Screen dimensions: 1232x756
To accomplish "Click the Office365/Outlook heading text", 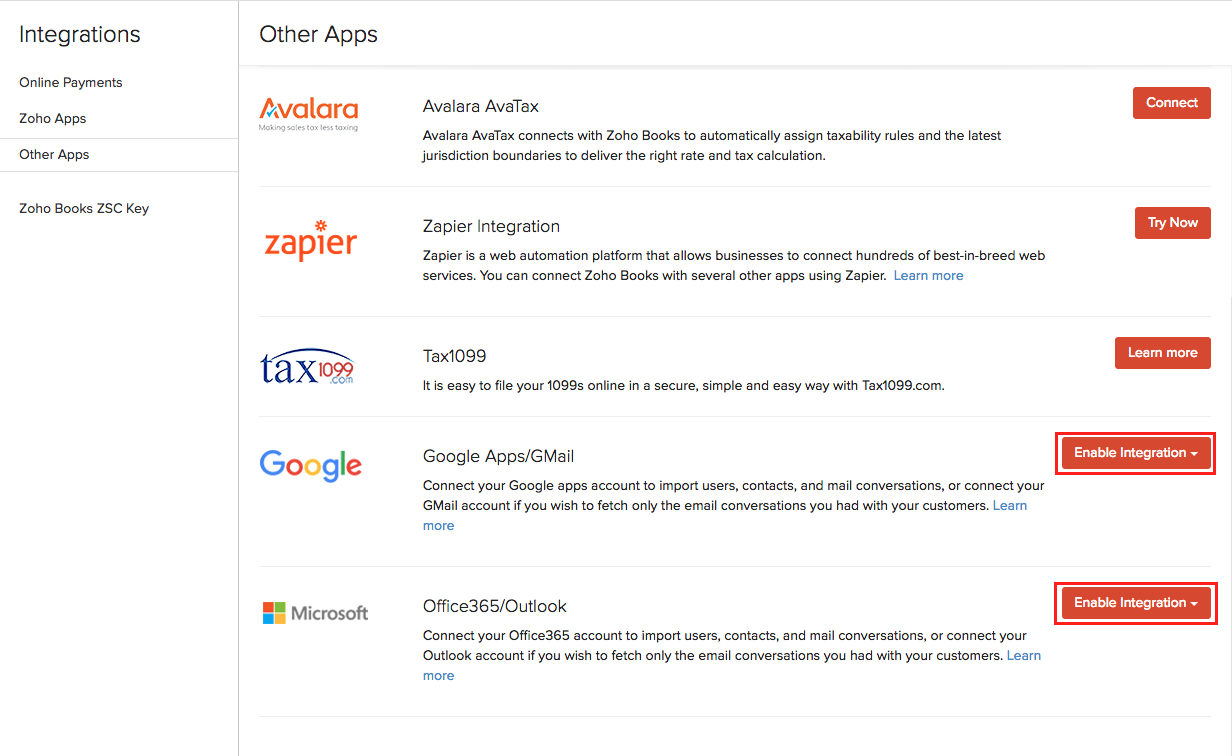I will pyautogui.click(x=495, y=606).
